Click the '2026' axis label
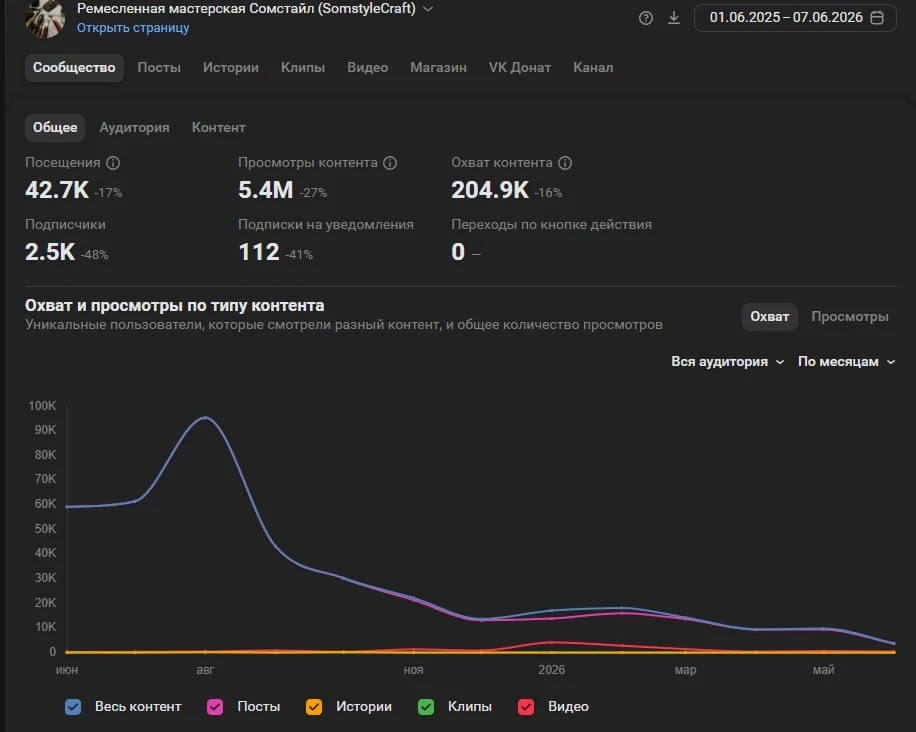 (x=551, y=670)
